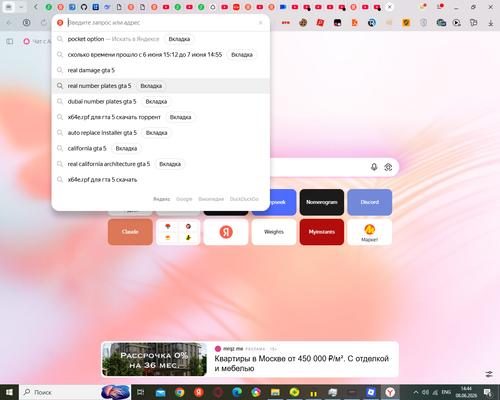500x400 pixels.
Task: Open the downloads arrow icon
Action: 490,23
